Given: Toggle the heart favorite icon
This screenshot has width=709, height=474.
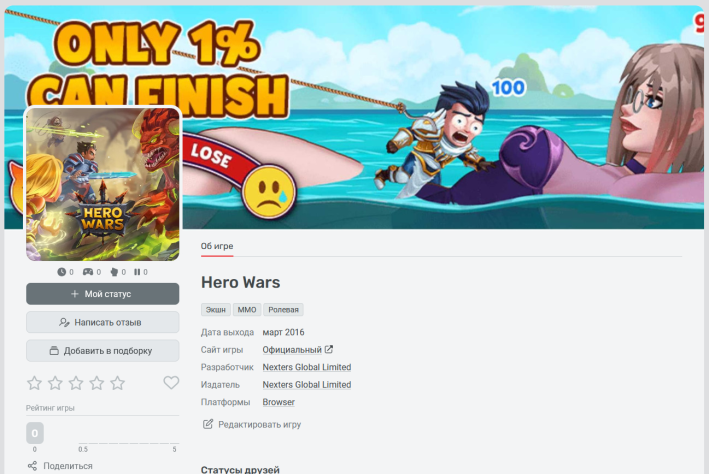Looking at the screenshot, I should pos(171,383).
